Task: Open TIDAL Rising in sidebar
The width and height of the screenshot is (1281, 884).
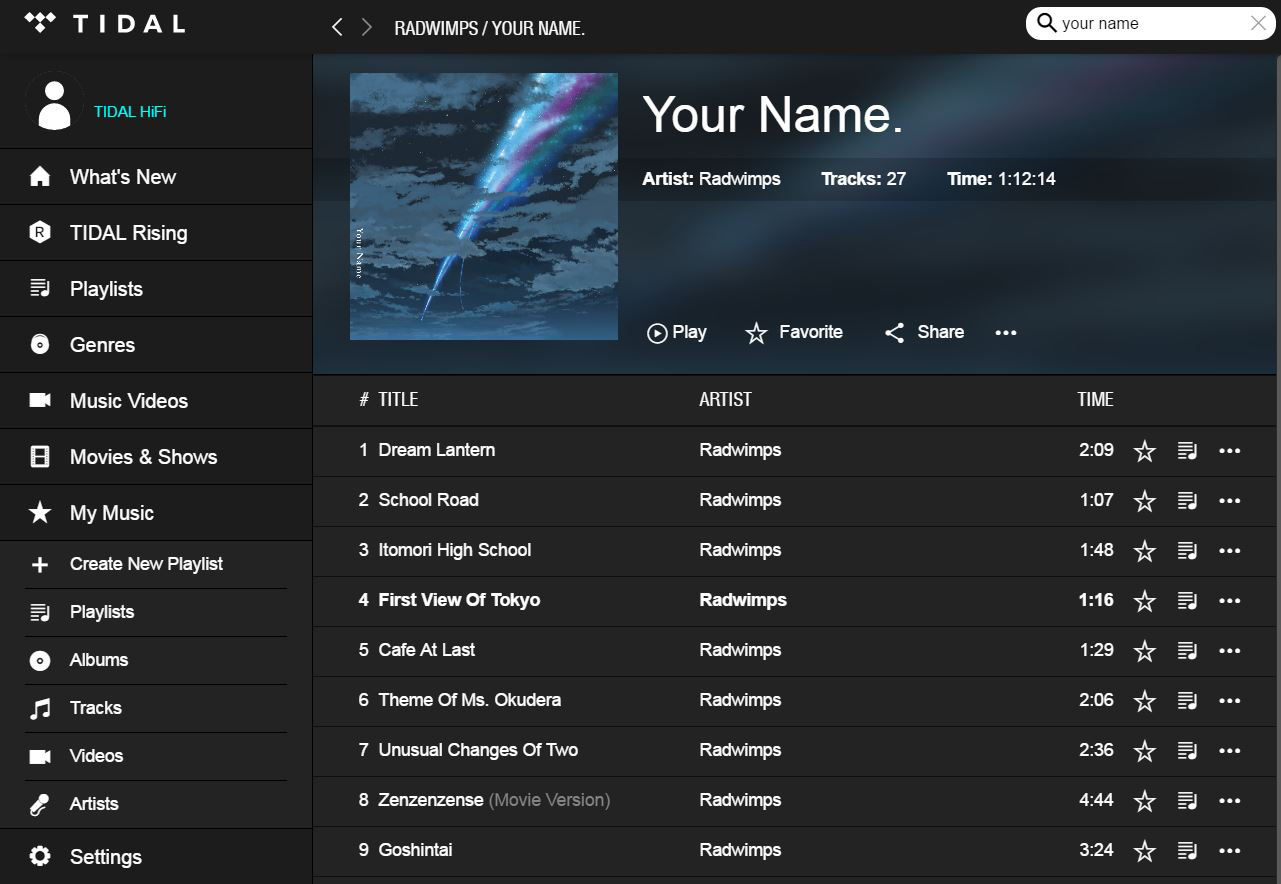Action: point(128,233)
